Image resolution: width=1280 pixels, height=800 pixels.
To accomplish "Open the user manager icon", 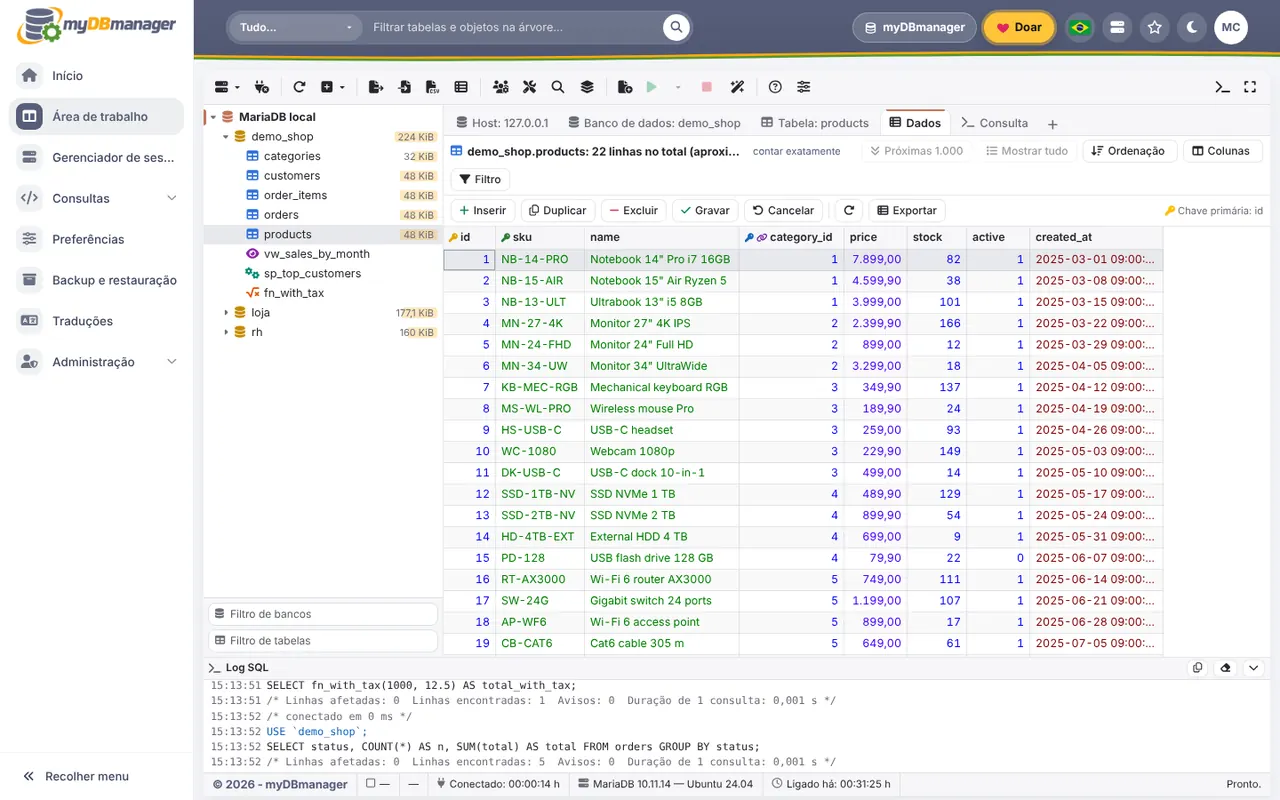I will (500, 87).
